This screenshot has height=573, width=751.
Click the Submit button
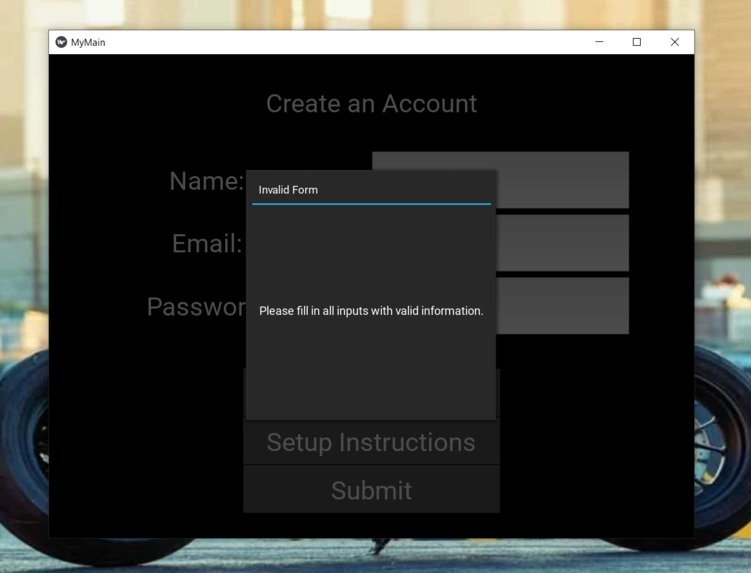371,490
